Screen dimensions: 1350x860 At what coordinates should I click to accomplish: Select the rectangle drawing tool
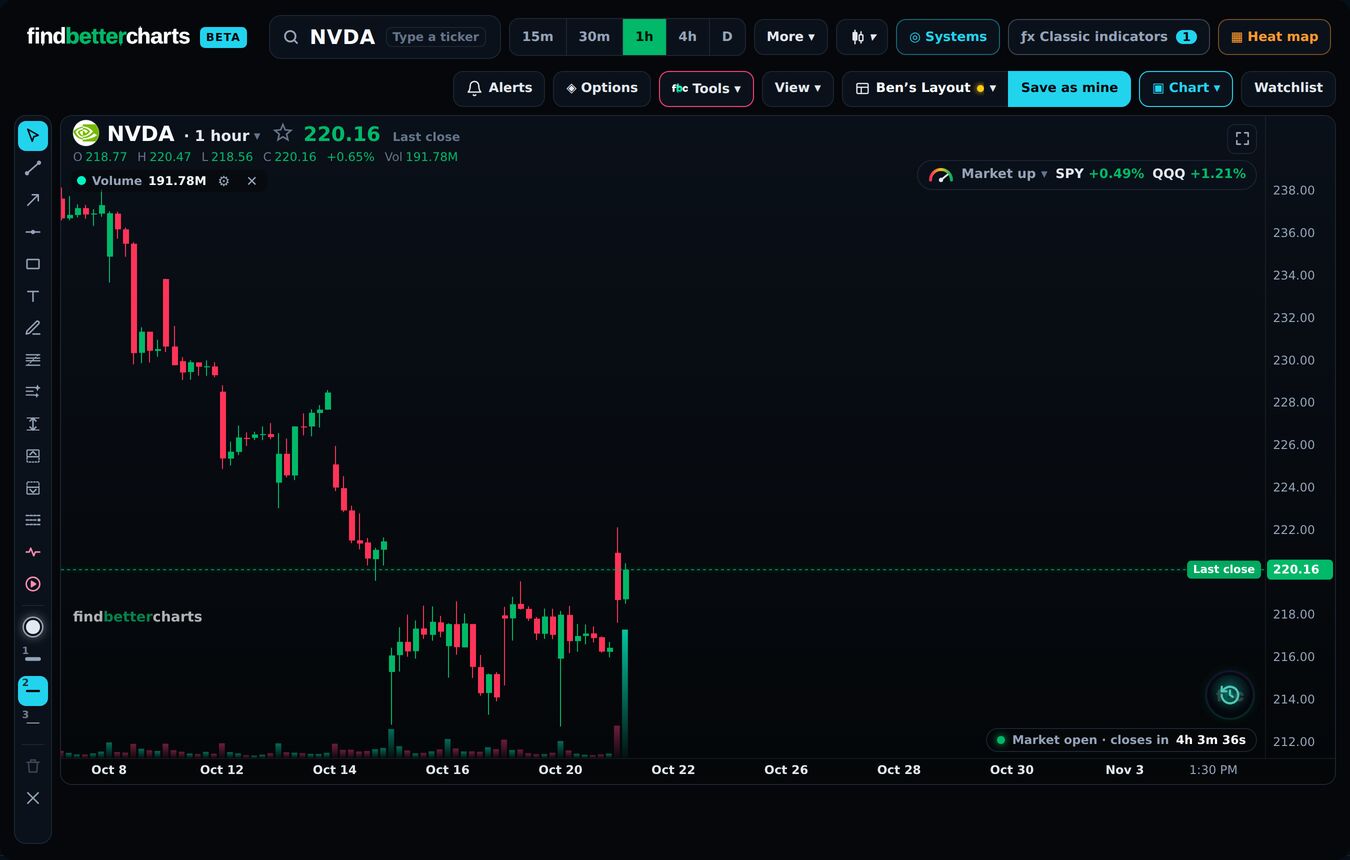tap(33, 264)
